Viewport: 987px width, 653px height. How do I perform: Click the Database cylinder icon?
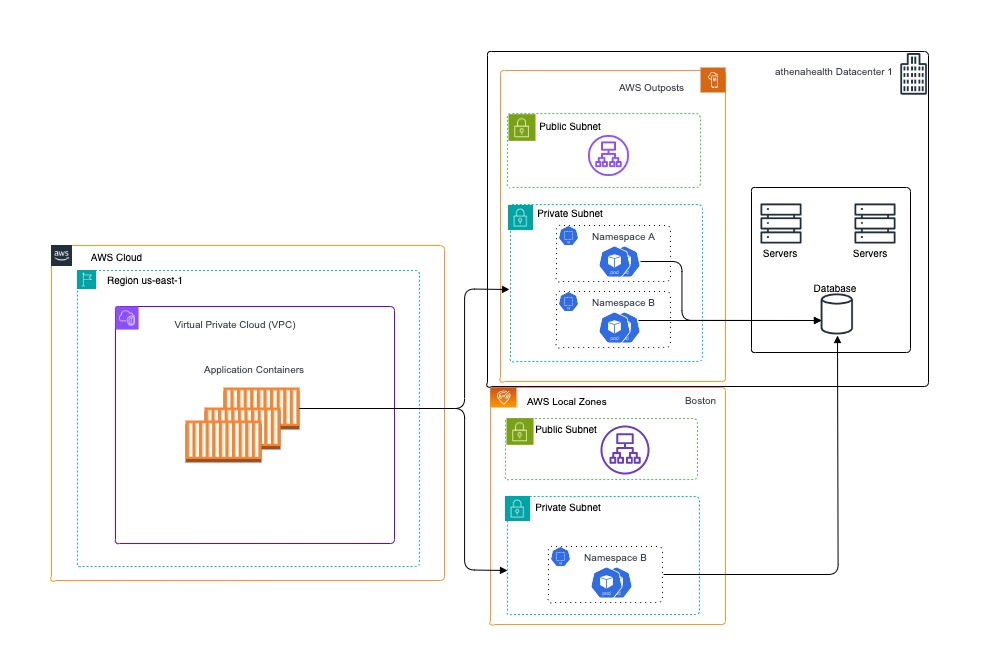836,313
